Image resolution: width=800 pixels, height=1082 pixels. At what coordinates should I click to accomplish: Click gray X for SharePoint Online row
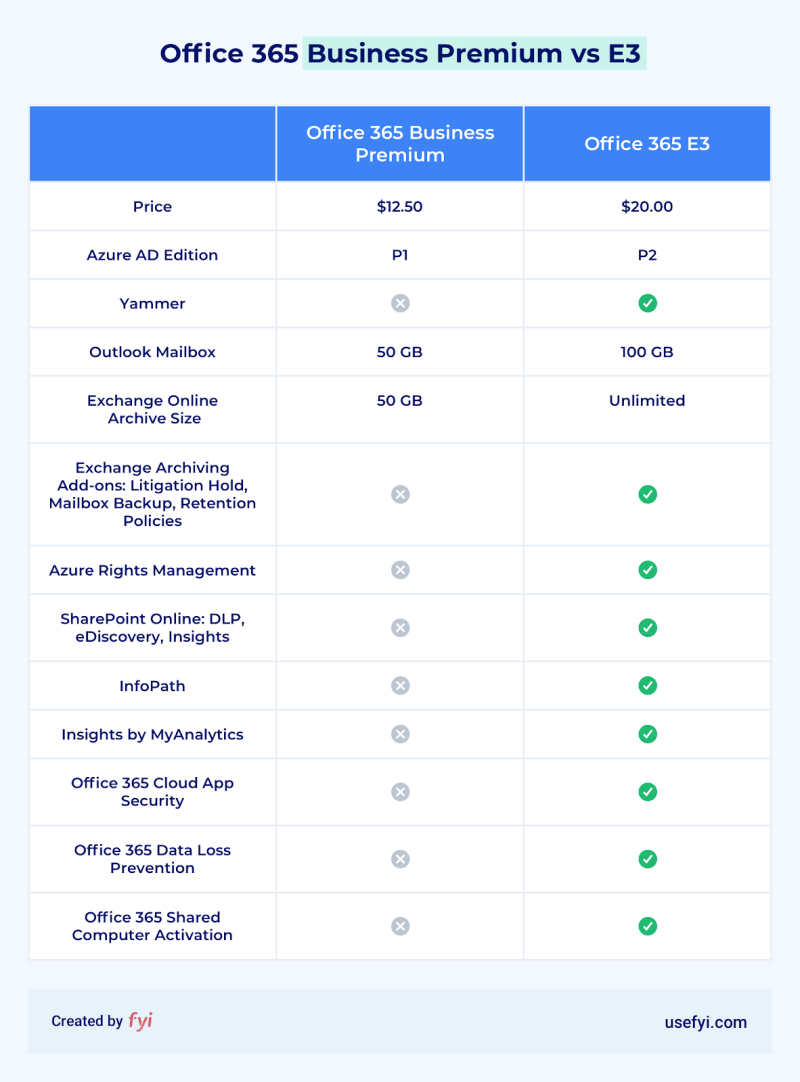[x=400, y=627]
